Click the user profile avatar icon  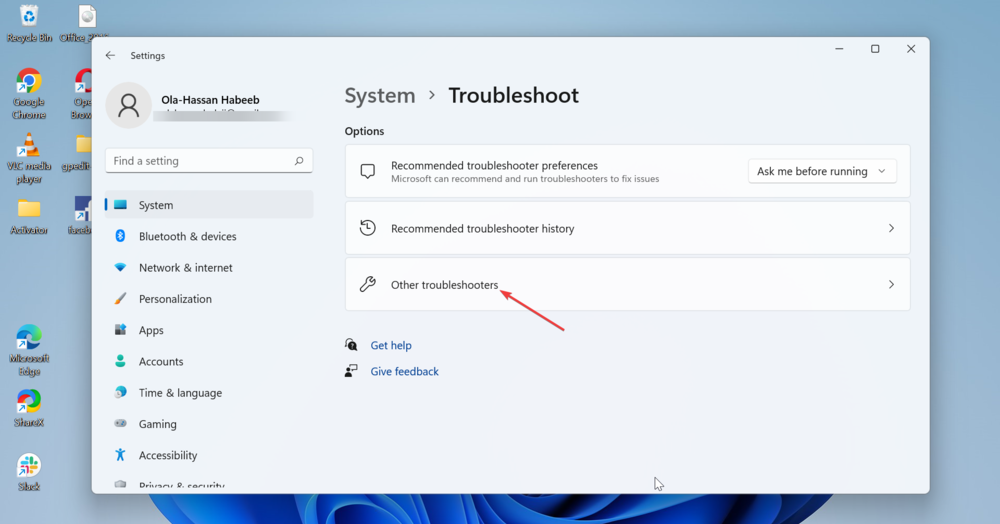pyautogui.click(x=128, y=105)
